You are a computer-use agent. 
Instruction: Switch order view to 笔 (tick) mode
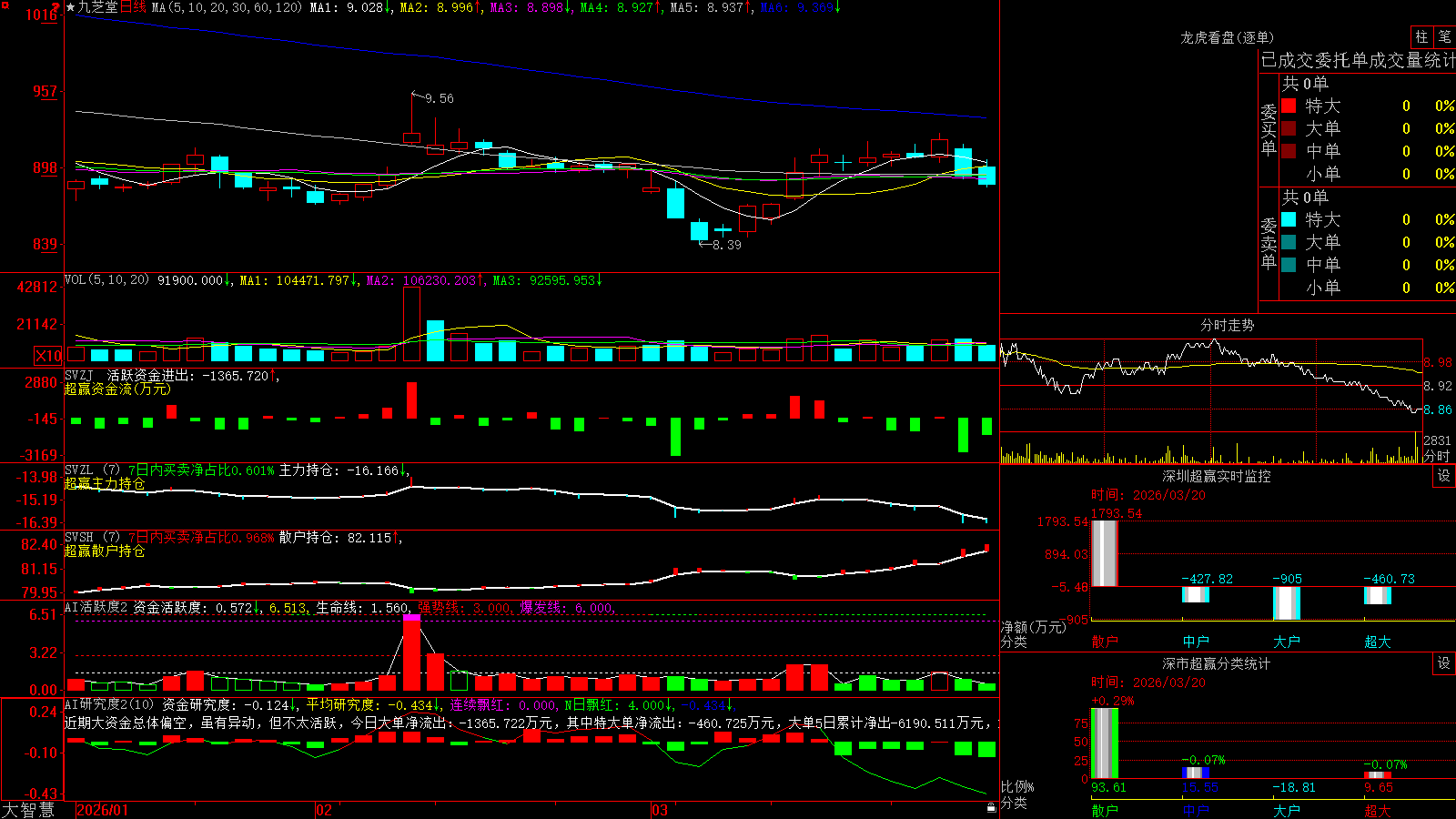pyautogui.click(x=1445, y=36)
